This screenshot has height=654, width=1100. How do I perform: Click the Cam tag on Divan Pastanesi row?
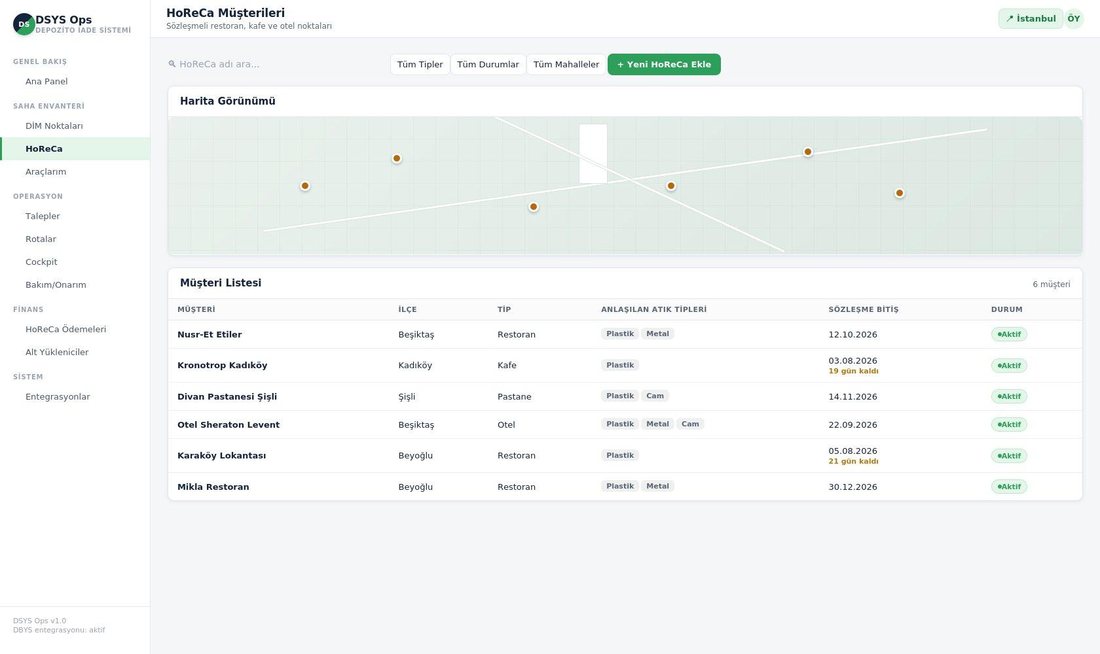pyautogui.click(x=655, y=396)
